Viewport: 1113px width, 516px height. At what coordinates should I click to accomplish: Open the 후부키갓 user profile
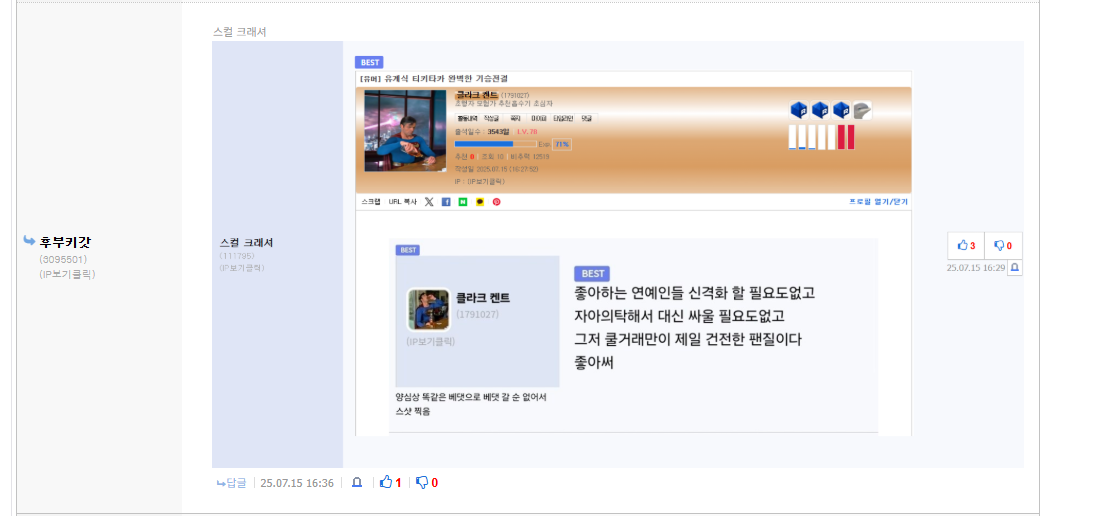click(66, 242)
